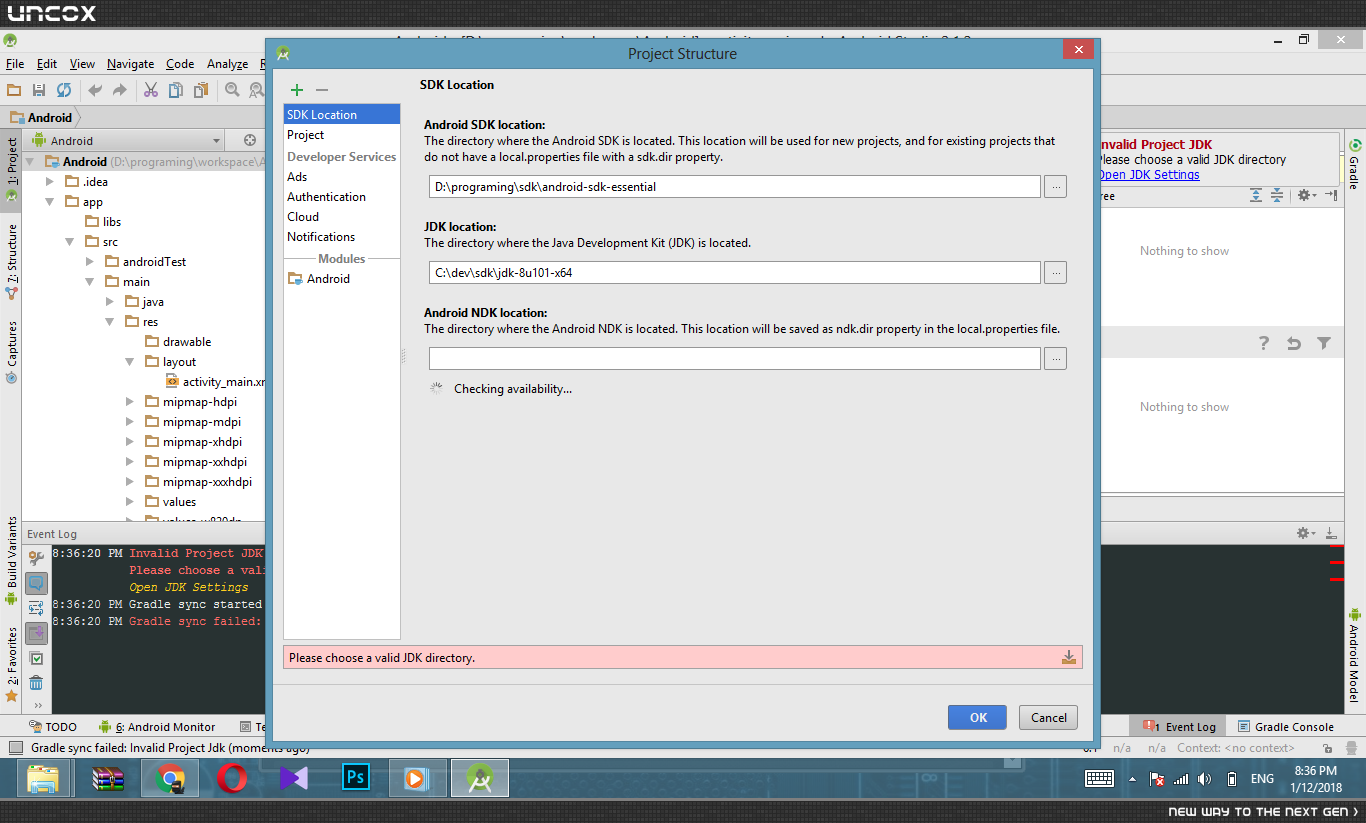The width and height of the screenshot is (1366, 823).
Task: Expand the androidTest folder
Action: point(90,261)
